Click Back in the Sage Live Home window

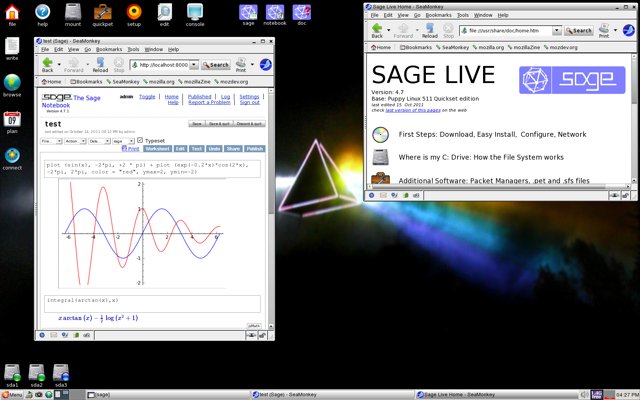377,30
